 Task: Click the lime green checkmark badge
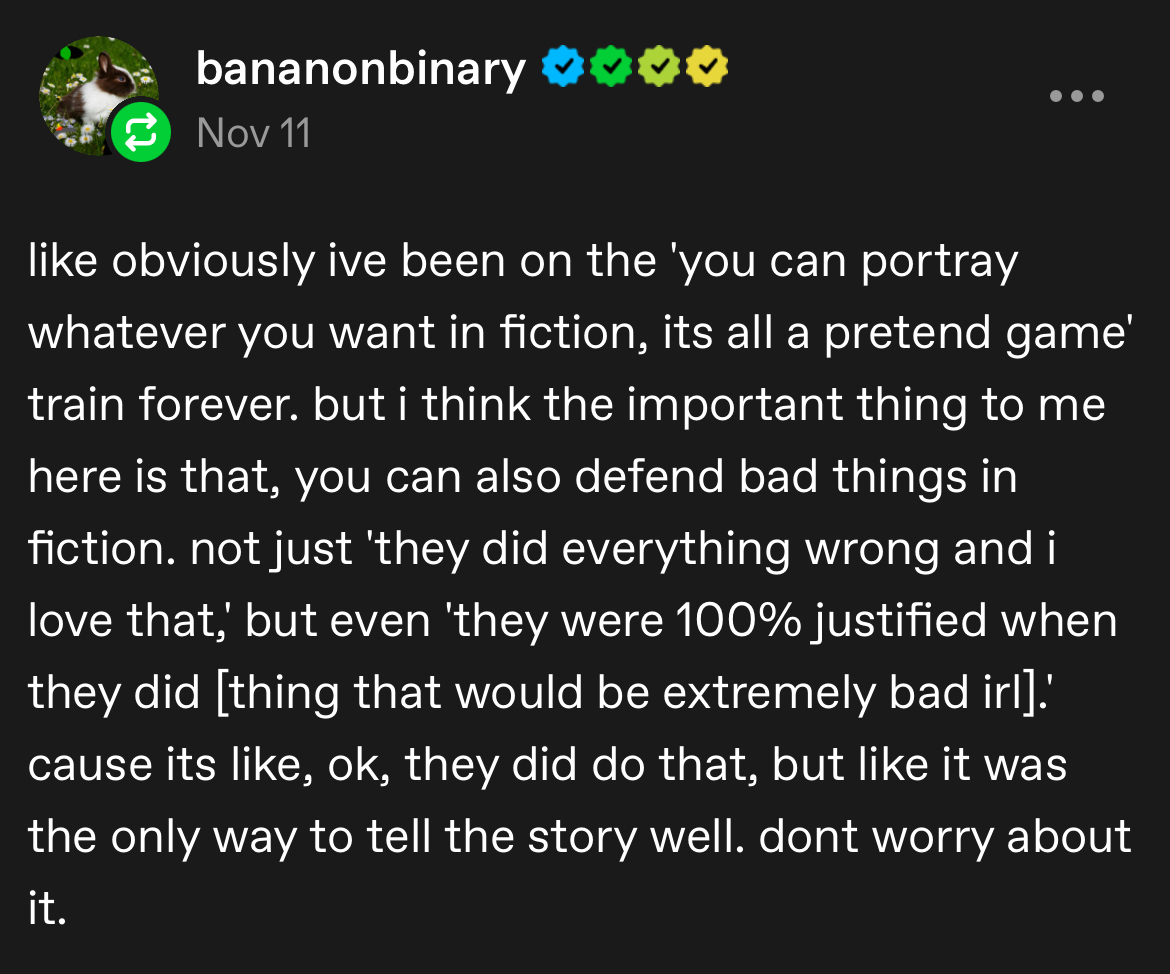(x=657, y=68)
